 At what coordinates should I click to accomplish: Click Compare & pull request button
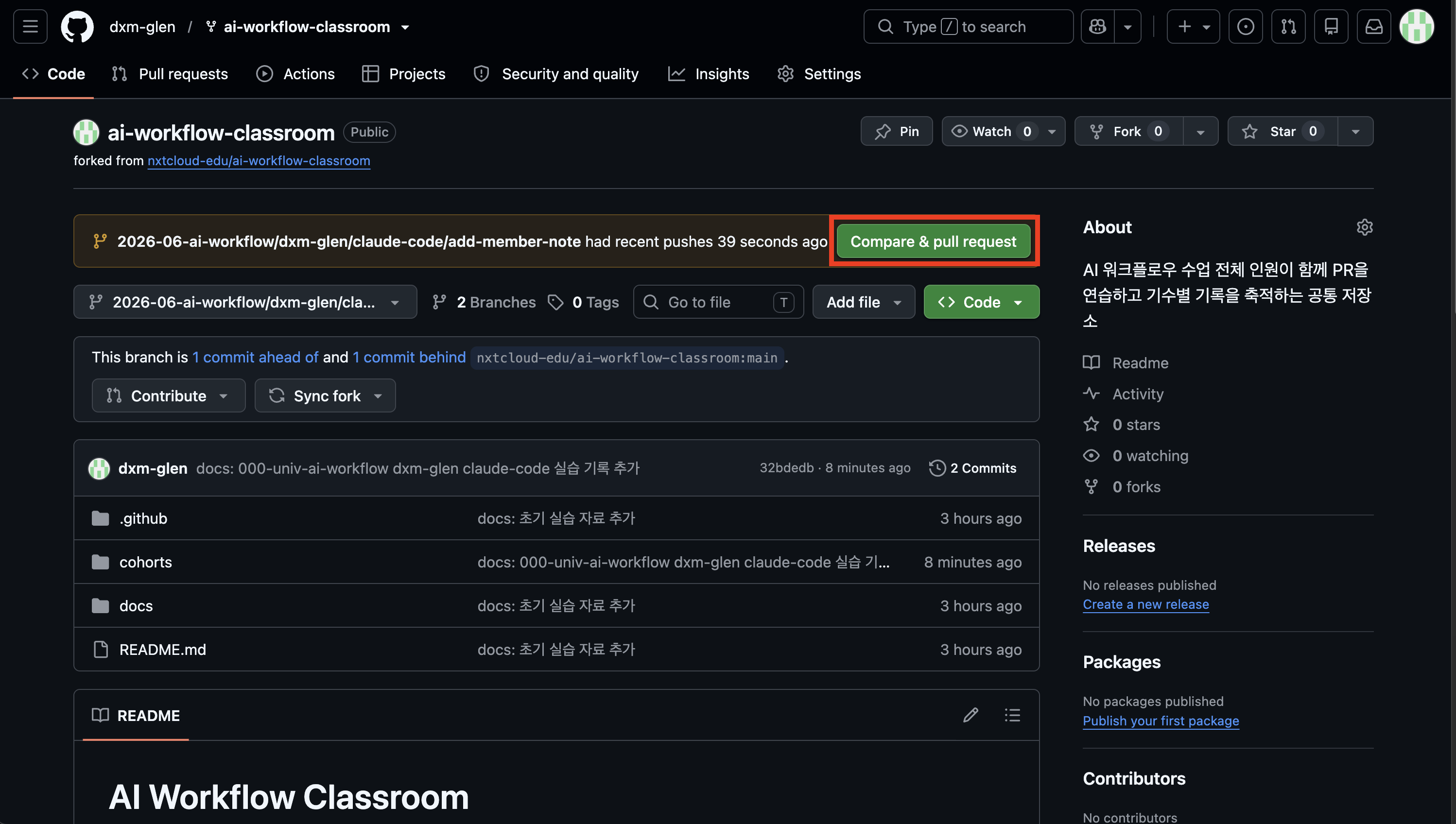[x=934, y=241]
